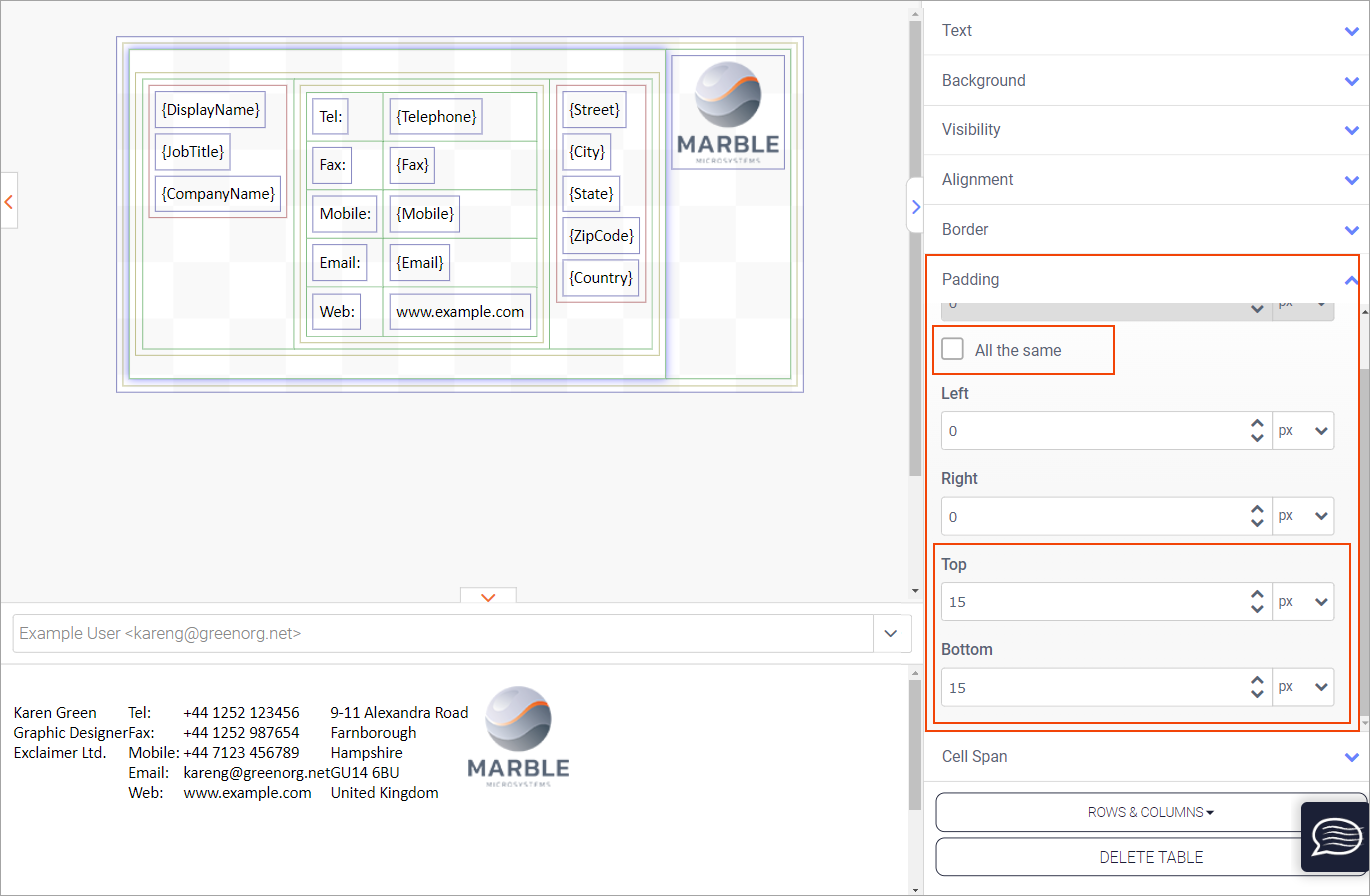Enable the All the same checkbox
This screenshot has width=1370, height=896.
953,350
